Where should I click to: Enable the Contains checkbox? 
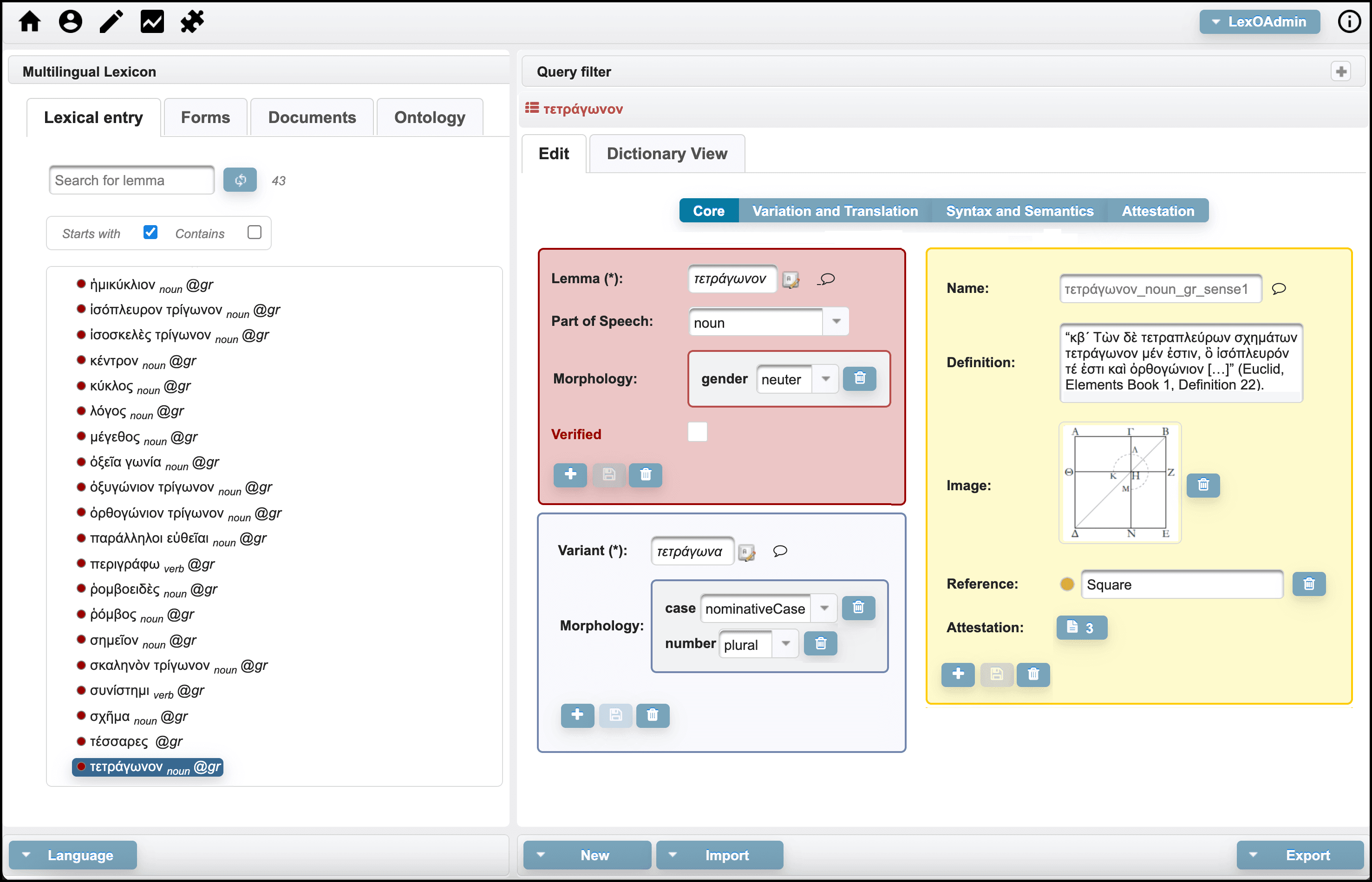[x=255, y=232]
